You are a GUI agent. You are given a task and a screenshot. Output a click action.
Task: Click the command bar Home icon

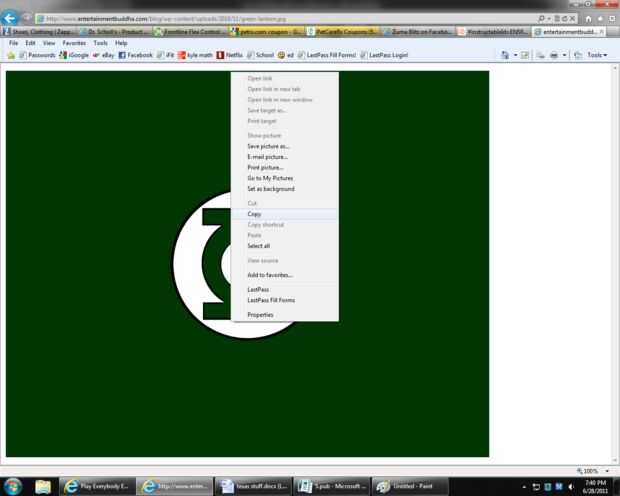coord(505,55)
